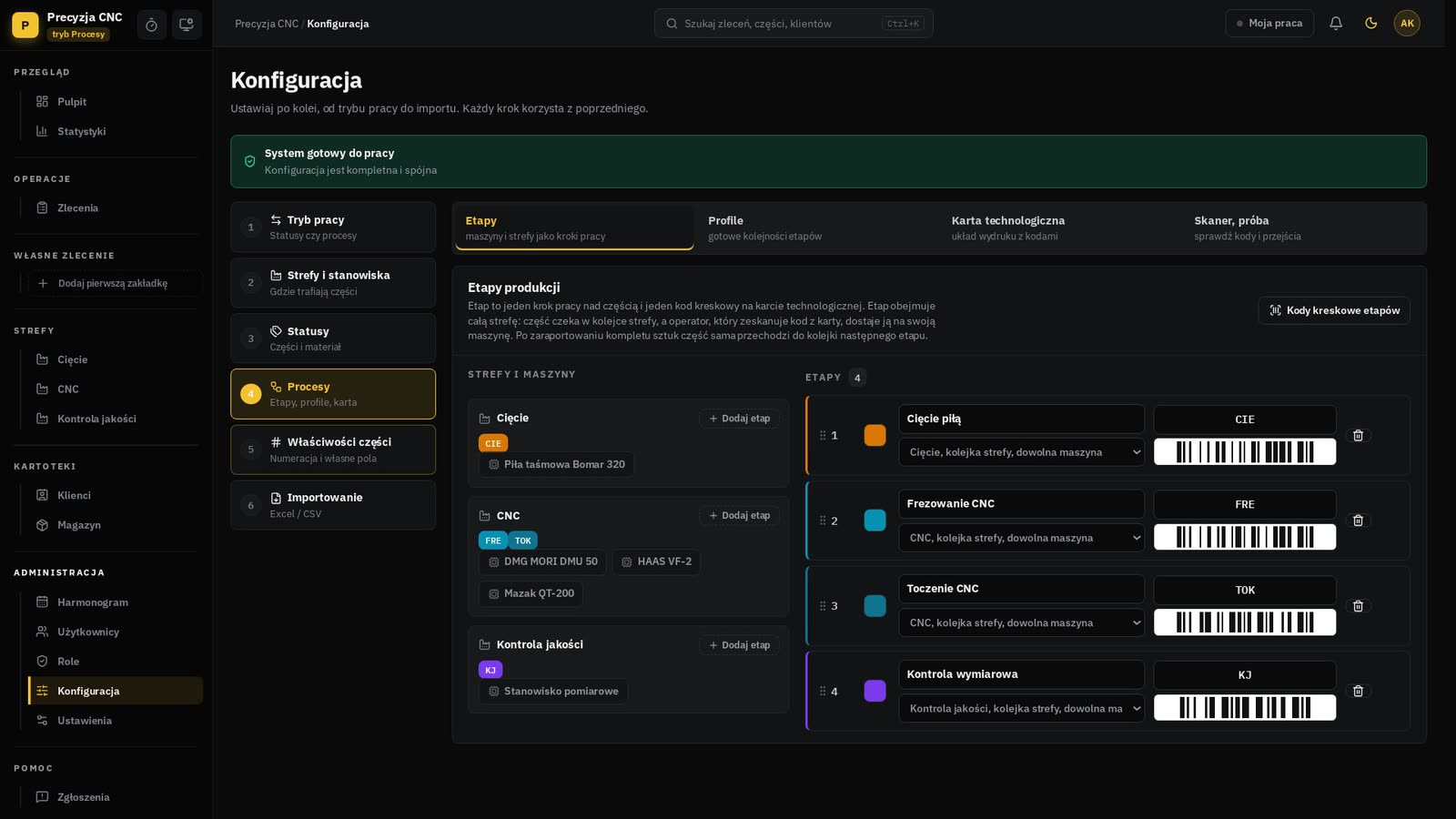Open Harmonogram in the sidebar
This screenshot has width=1456, height=819.
[115, 602]
